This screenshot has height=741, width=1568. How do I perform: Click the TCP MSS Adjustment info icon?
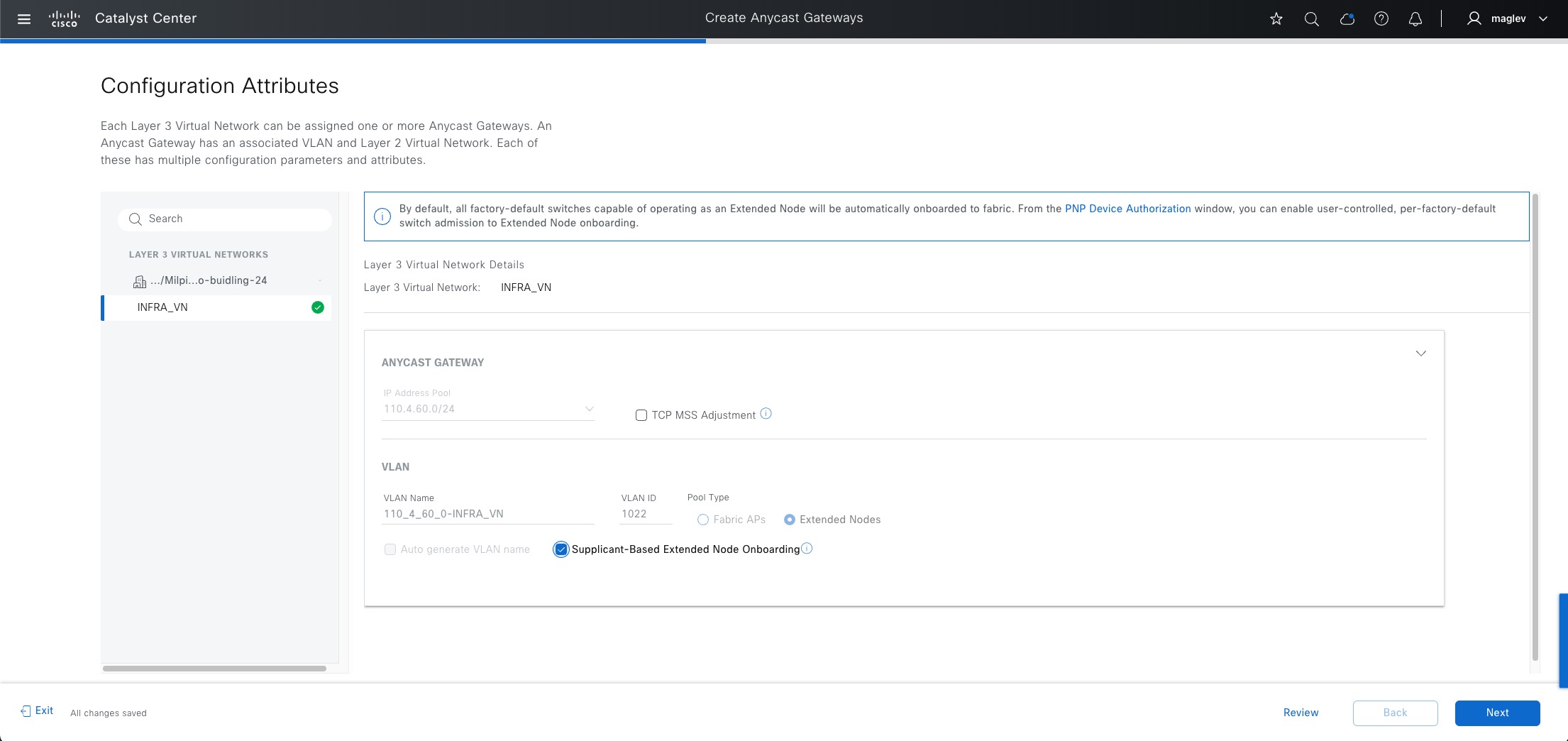click(x=766, y=414)
